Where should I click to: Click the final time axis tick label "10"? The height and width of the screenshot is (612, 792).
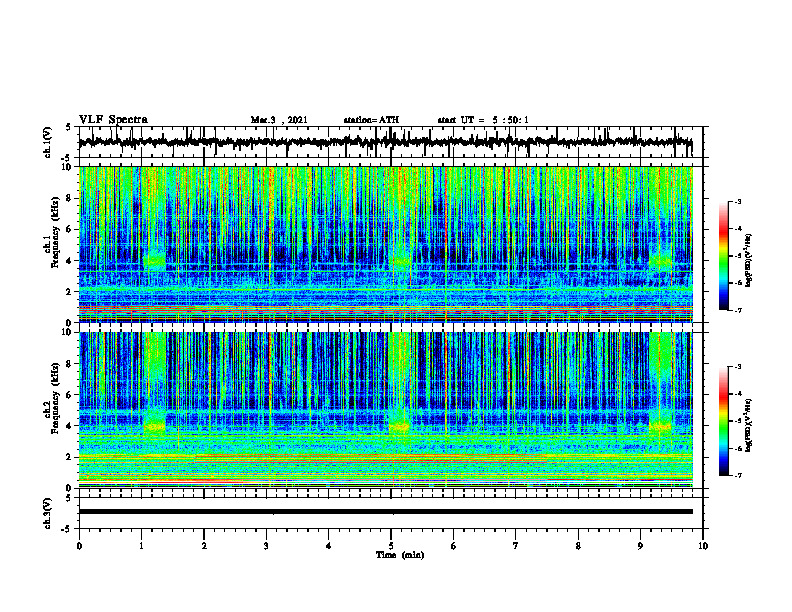click(x=703, y=546)
